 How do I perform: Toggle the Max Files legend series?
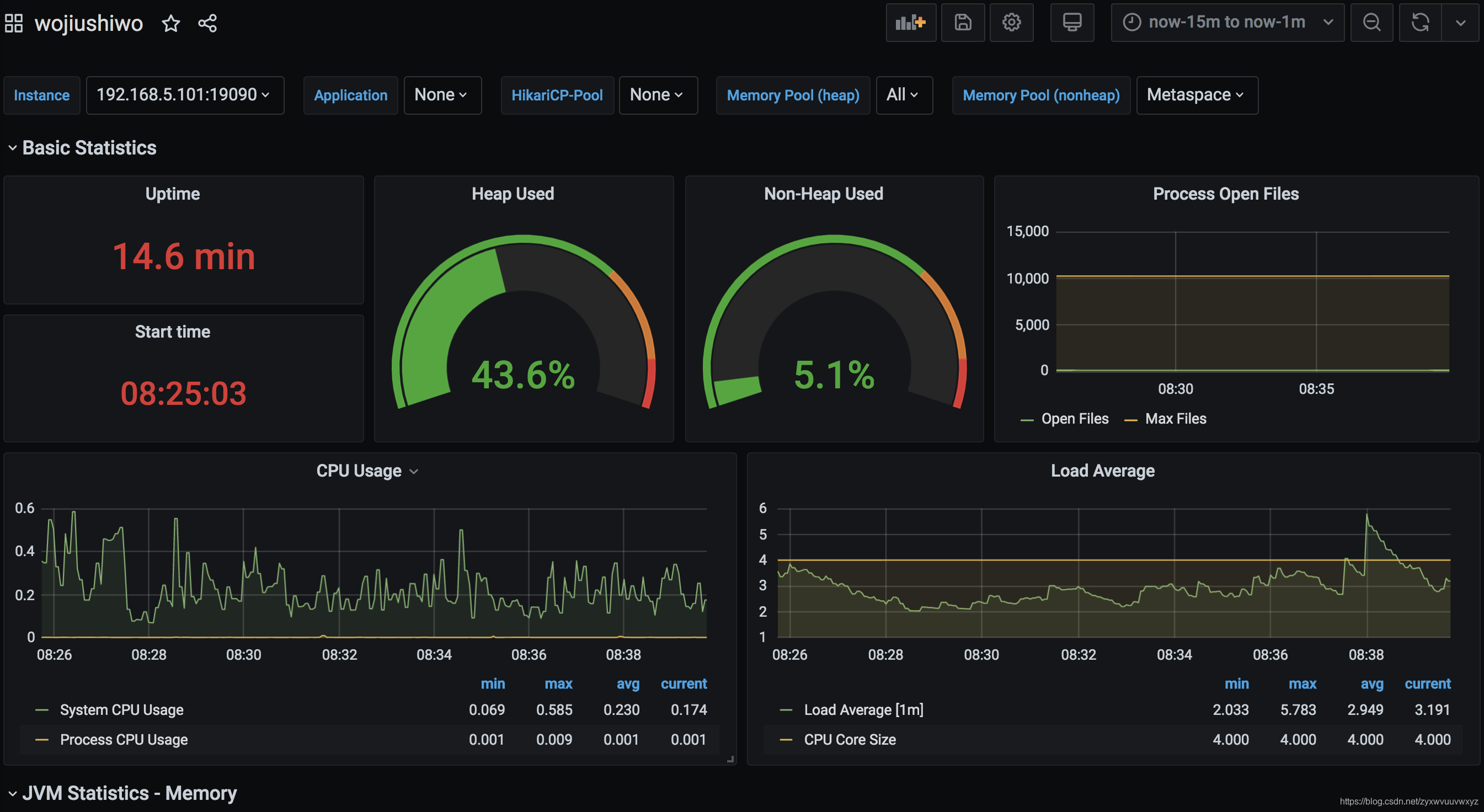[1175, 419]
